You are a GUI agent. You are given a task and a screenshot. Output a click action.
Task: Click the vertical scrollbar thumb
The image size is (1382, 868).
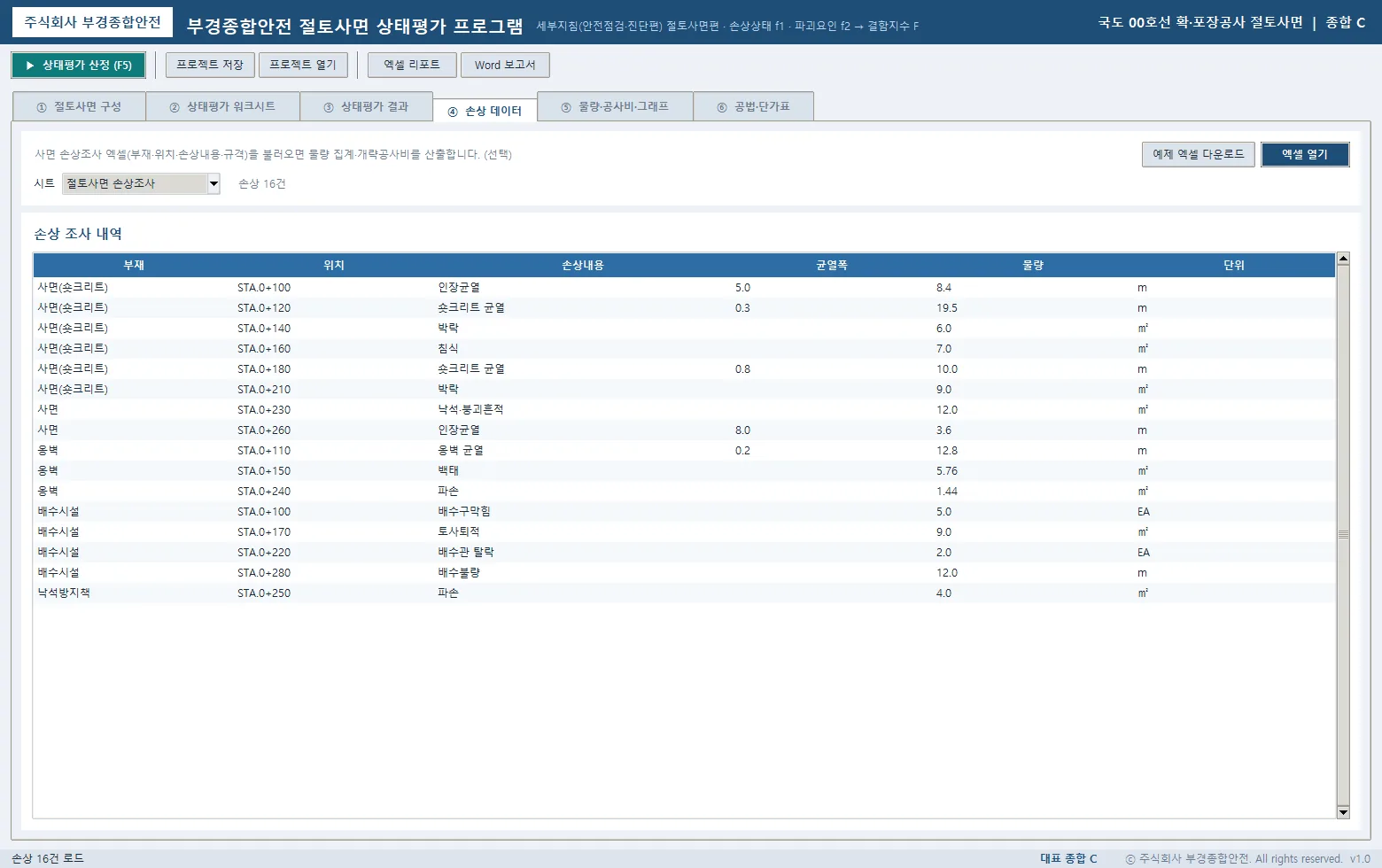click(1343, 534)
